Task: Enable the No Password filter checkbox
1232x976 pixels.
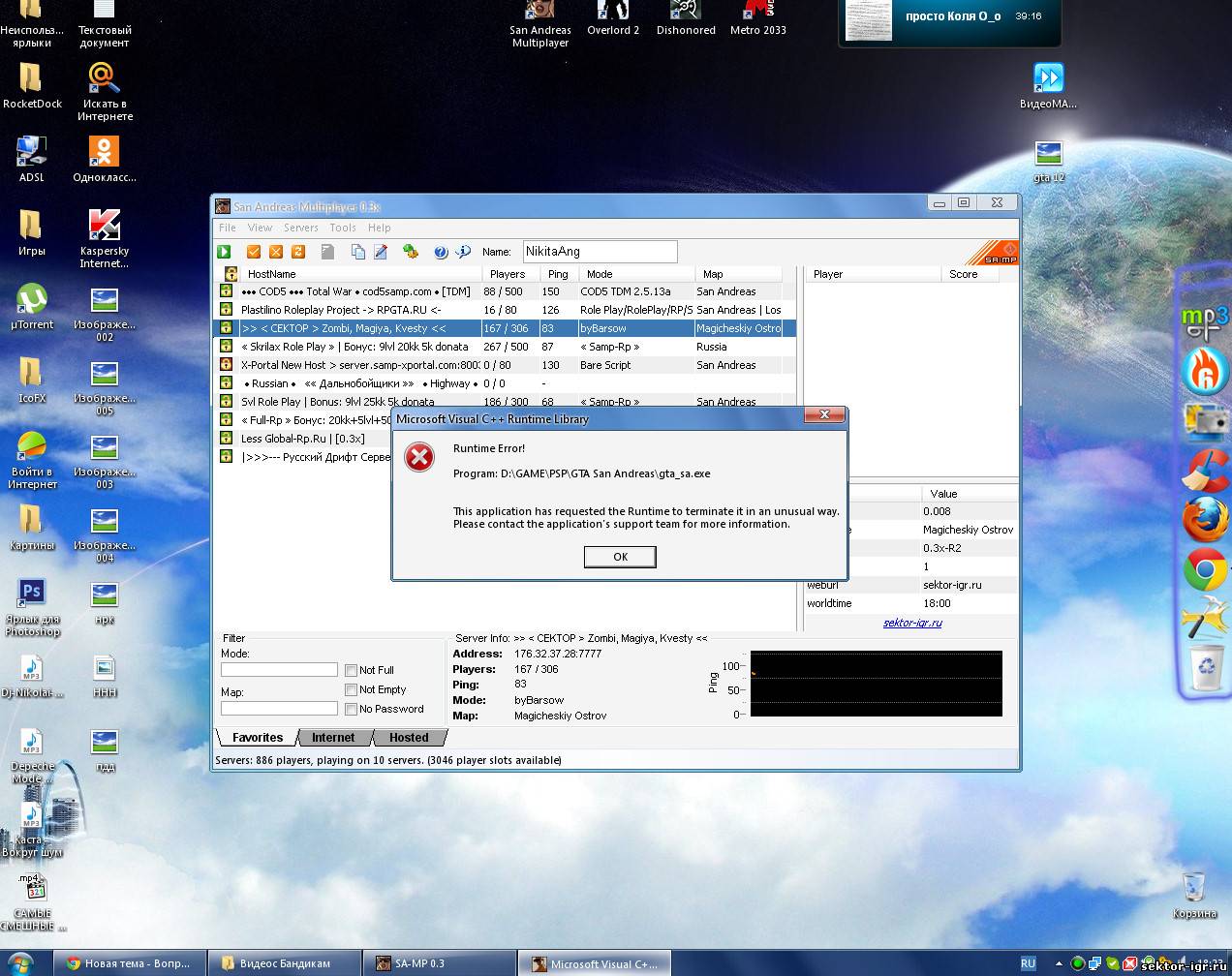Action: [352, 709]
